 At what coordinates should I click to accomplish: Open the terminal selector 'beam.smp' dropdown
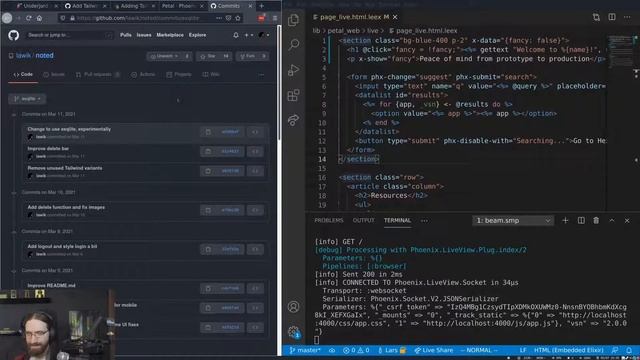click(513, 220)
